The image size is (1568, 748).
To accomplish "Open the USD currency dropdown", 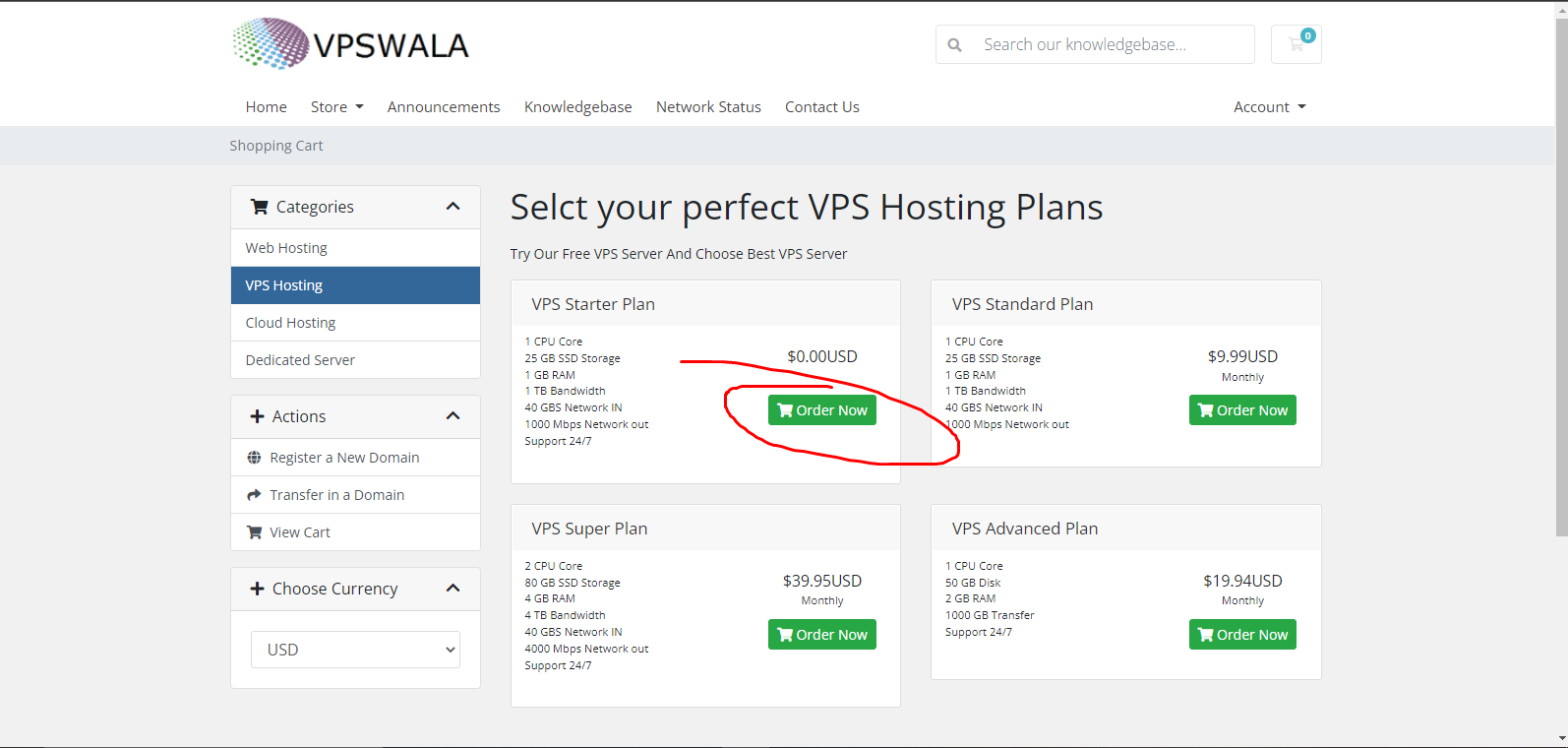I will click(355, 650).
